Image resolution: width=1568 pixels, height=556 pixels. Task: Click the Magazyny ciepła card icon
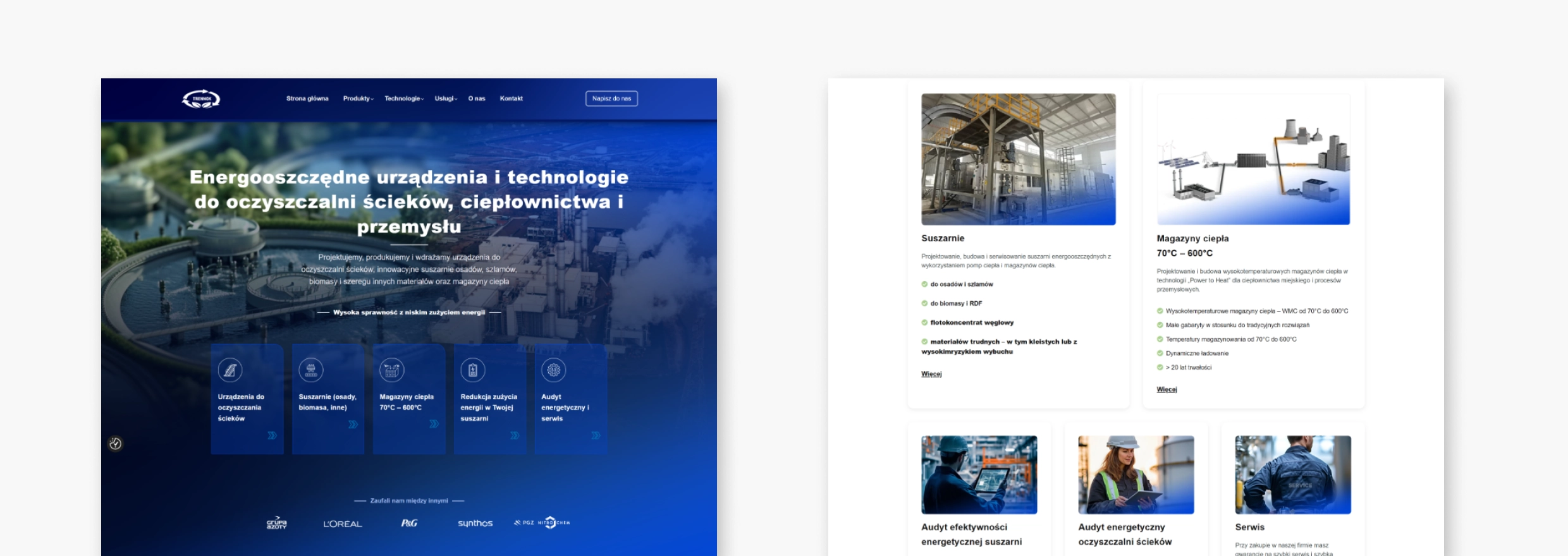[392, 370]
